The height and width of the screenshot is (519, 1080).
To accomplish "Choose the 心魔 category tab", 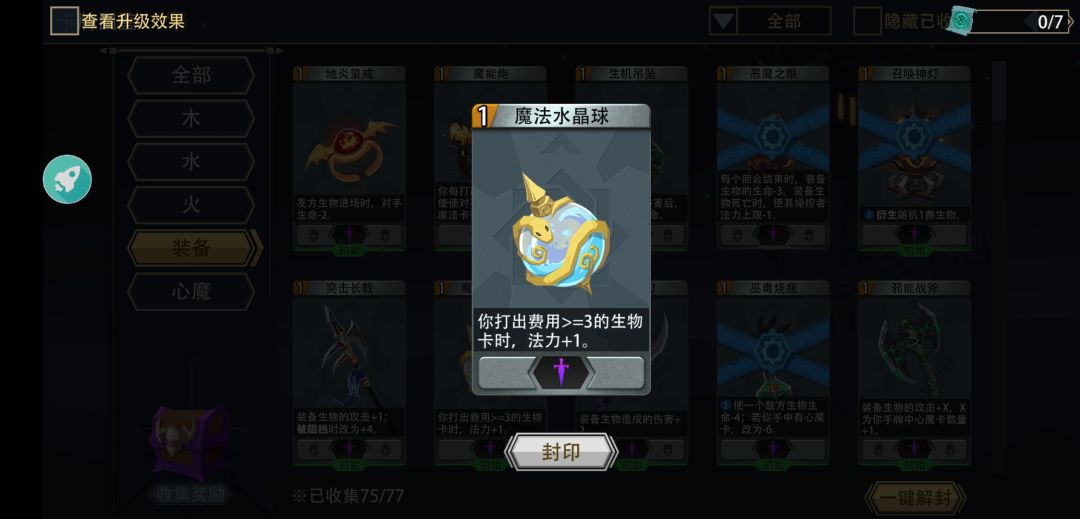I will click(191, 292).
